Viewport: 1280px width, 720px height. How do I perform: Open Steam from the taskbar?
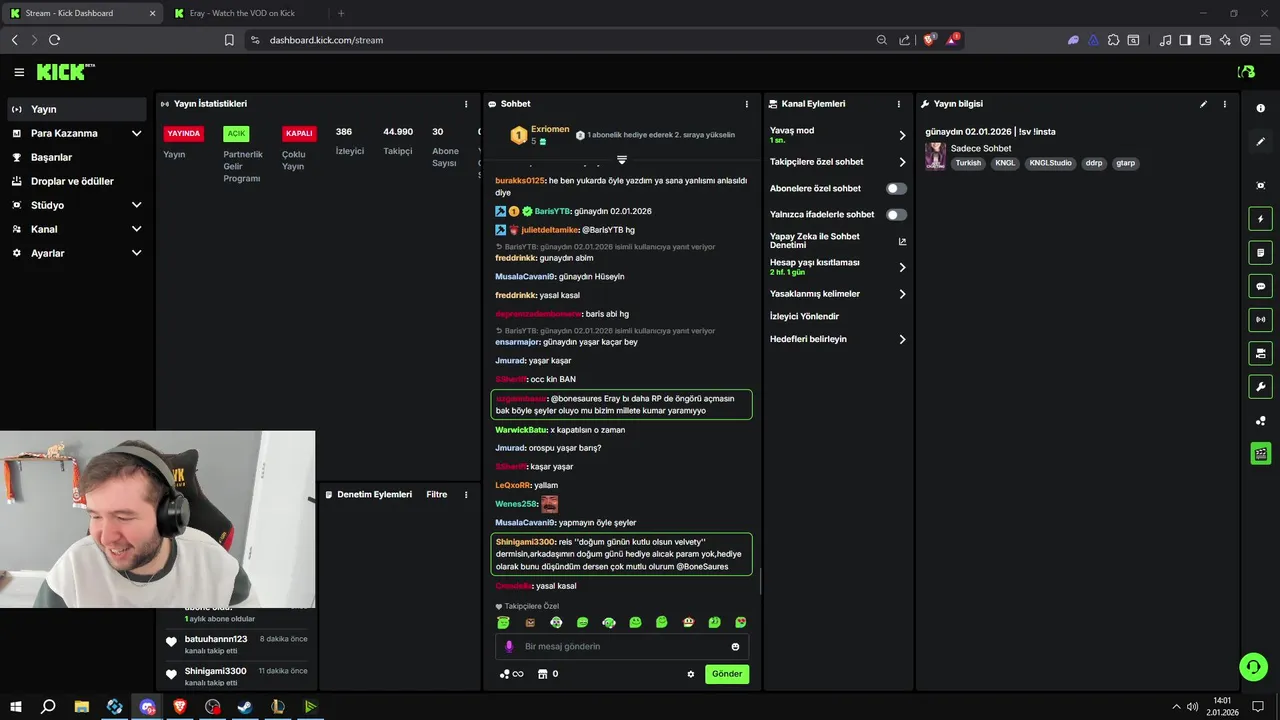click(x=245, y=706)
